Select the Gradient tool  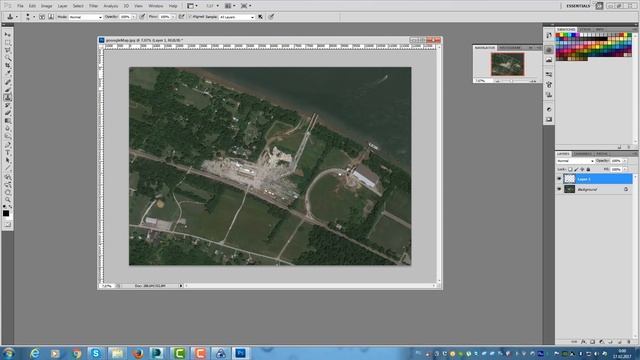coord(7,121)
